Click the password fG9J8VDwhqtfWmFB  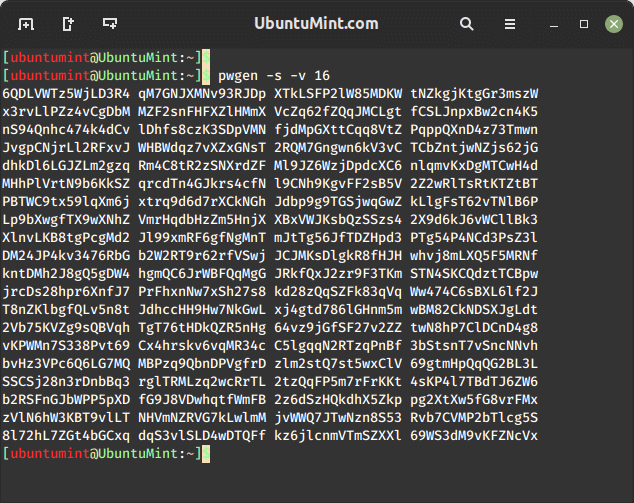202,399
